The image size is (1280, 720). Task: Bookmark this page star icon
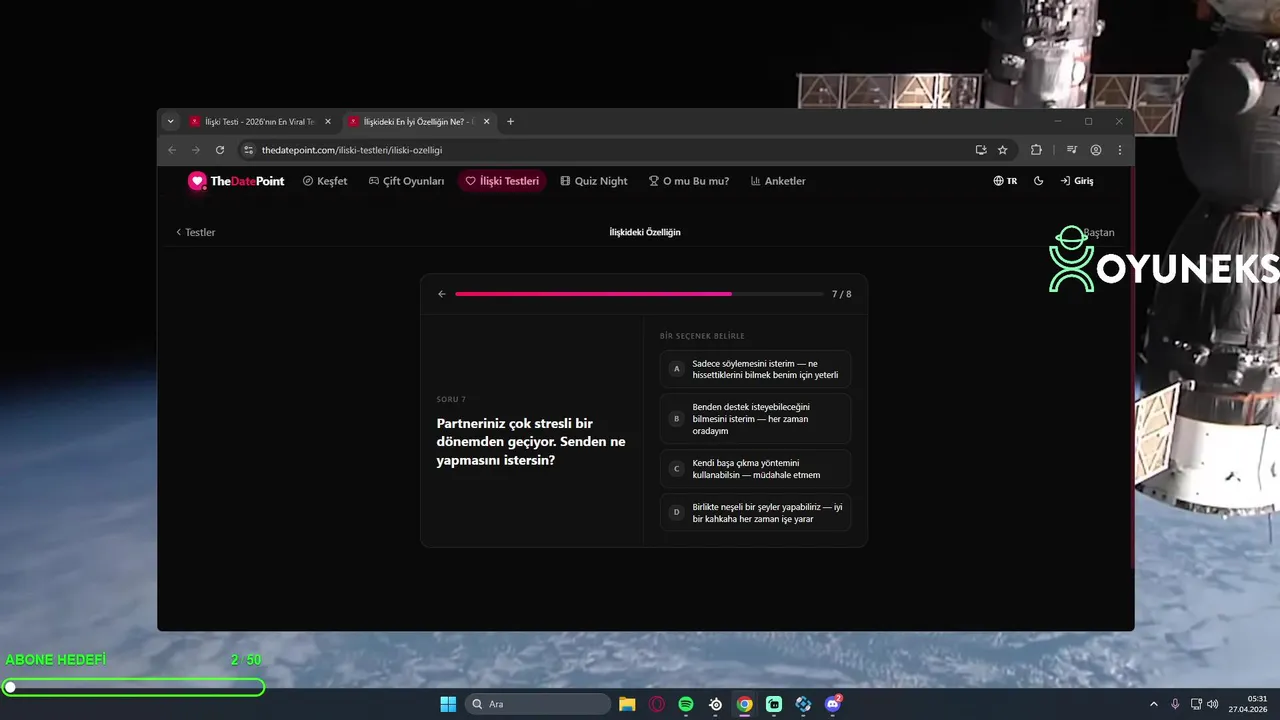1003,150
